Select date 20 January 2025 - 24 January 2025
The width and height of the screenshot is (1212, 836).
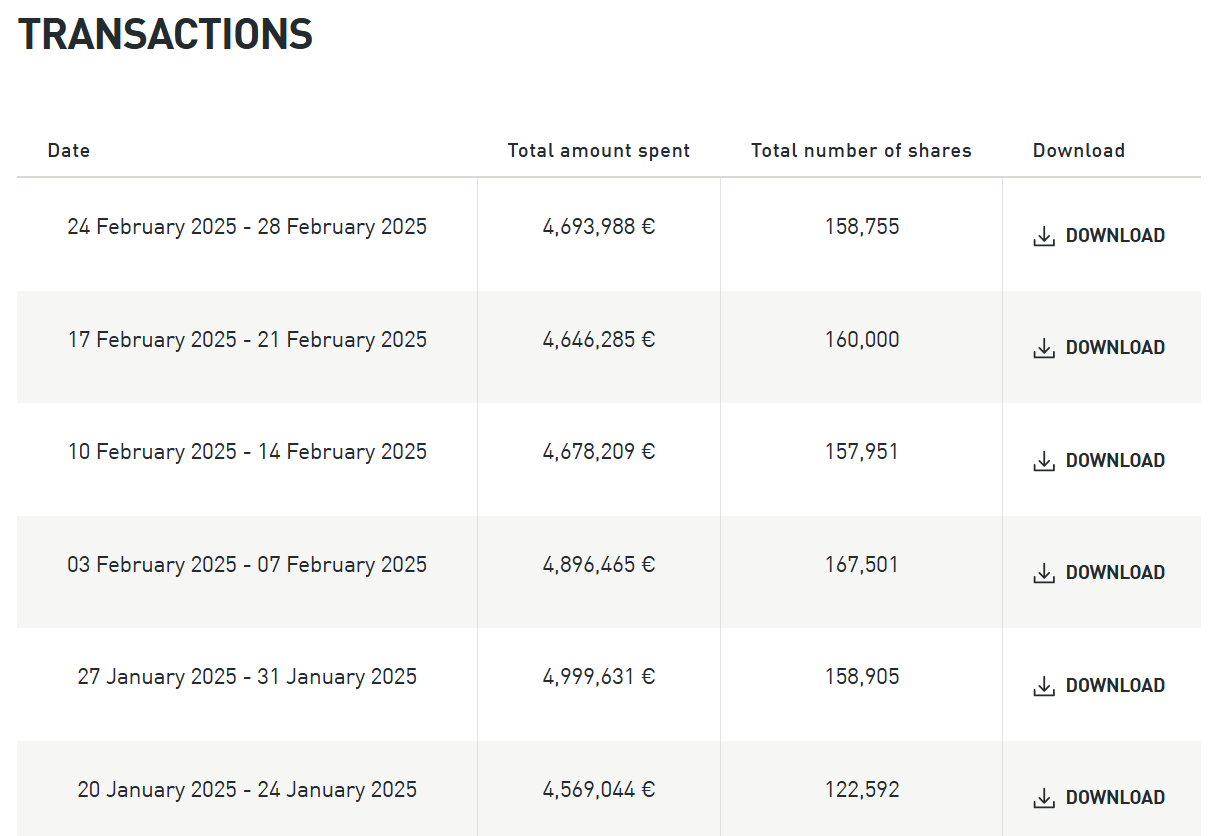click(247, 790)
